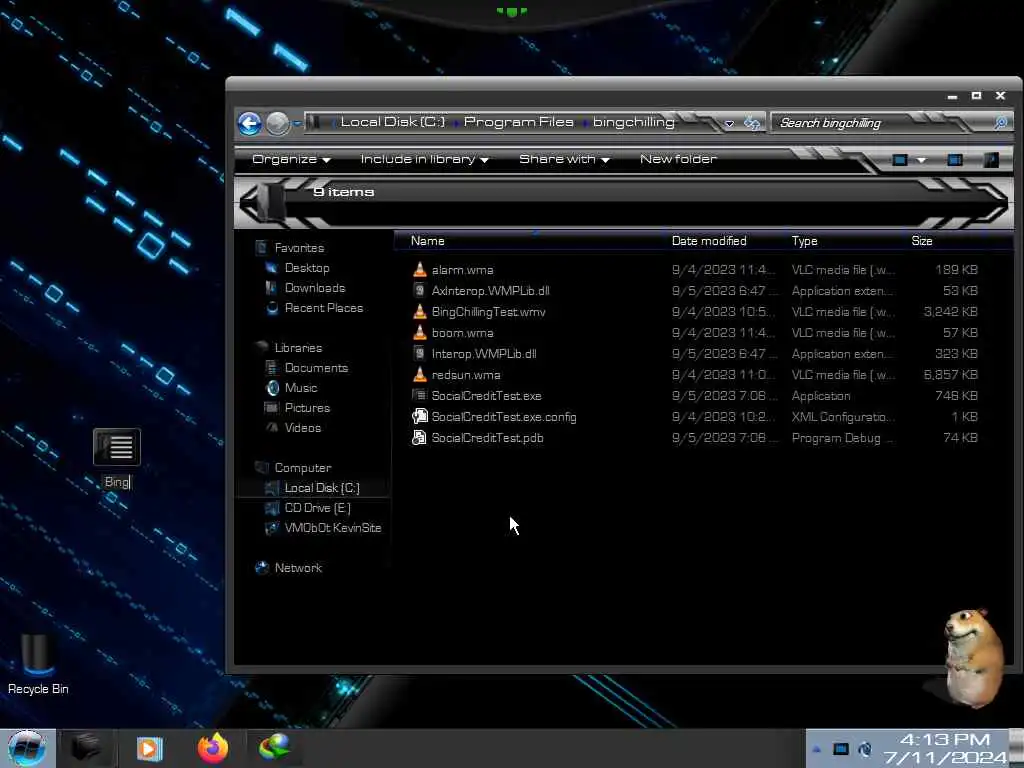Click the redsun.wma file name
The width and height of the screenshot is (1024, 768).
[x=466, y=375]
